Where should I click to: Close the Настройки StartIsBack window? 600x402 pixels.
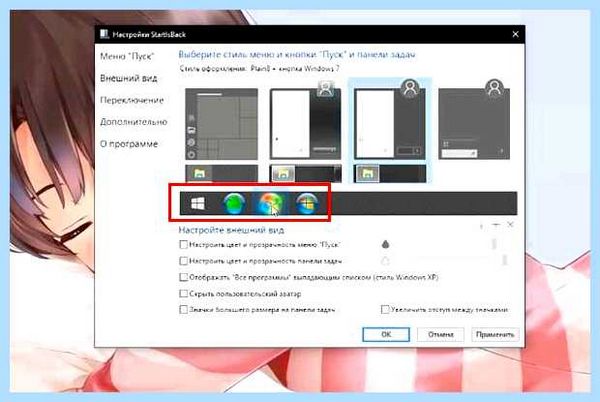click(515, 34)
